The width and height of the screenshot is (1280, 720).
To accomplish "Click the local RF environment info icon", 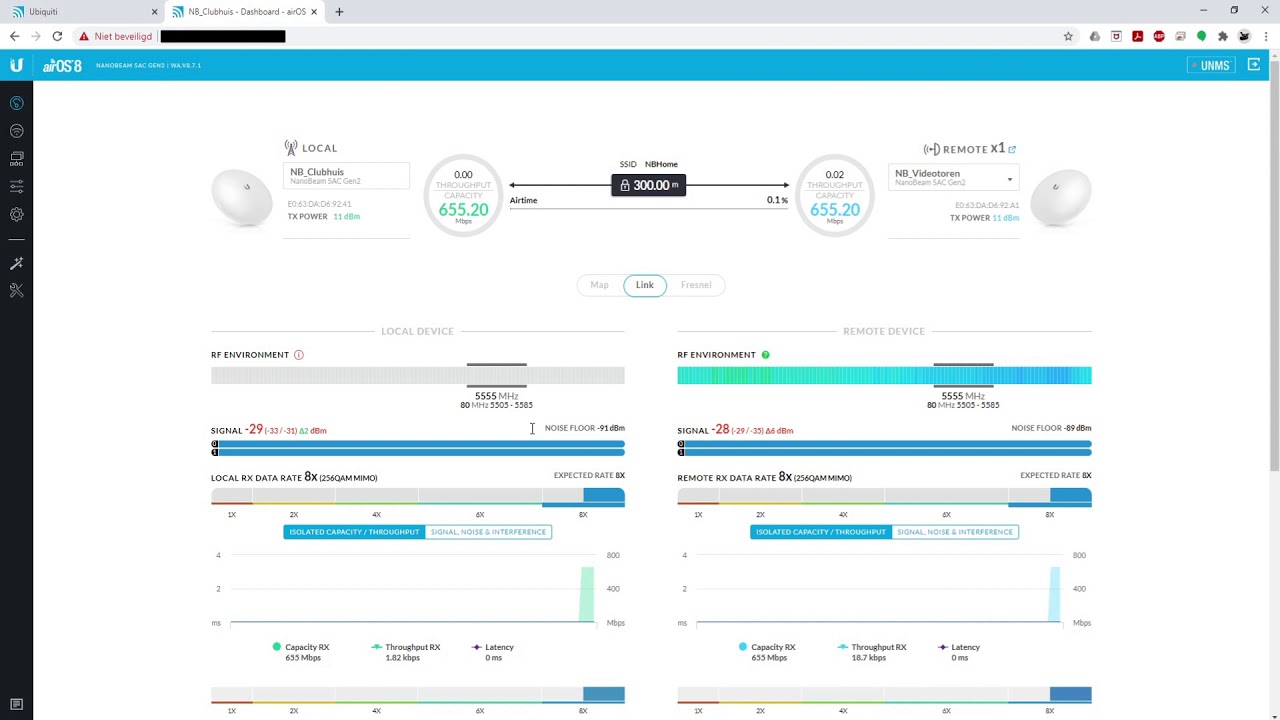I will pyautogui.click(x=298, y=355).
